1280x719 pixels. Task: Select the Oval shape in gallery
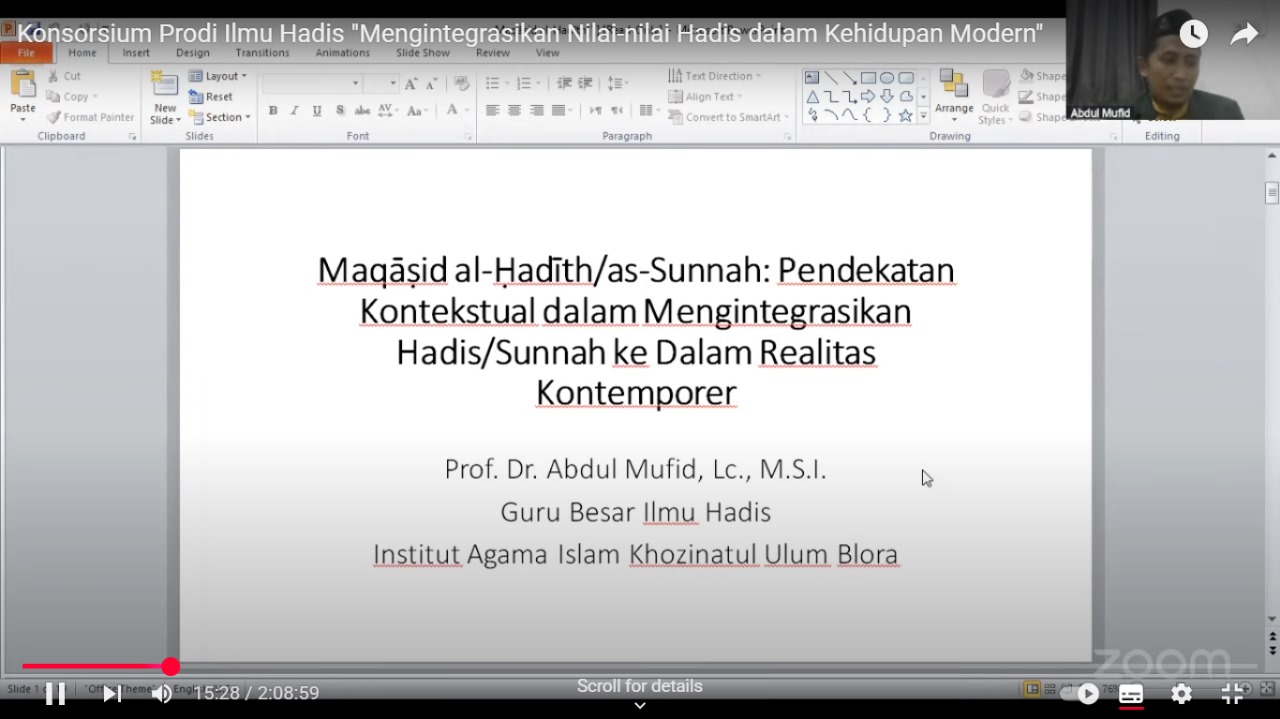(x=886, y=78)
